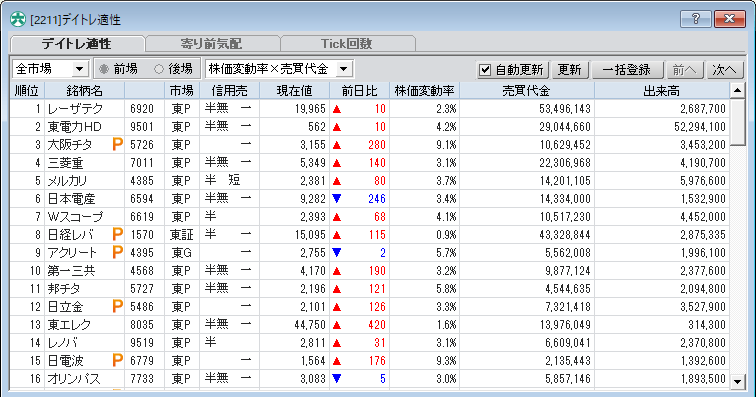Screen dimensions: 756x397
Task: Click stock code 9501
Action: [x=142, y=127]
